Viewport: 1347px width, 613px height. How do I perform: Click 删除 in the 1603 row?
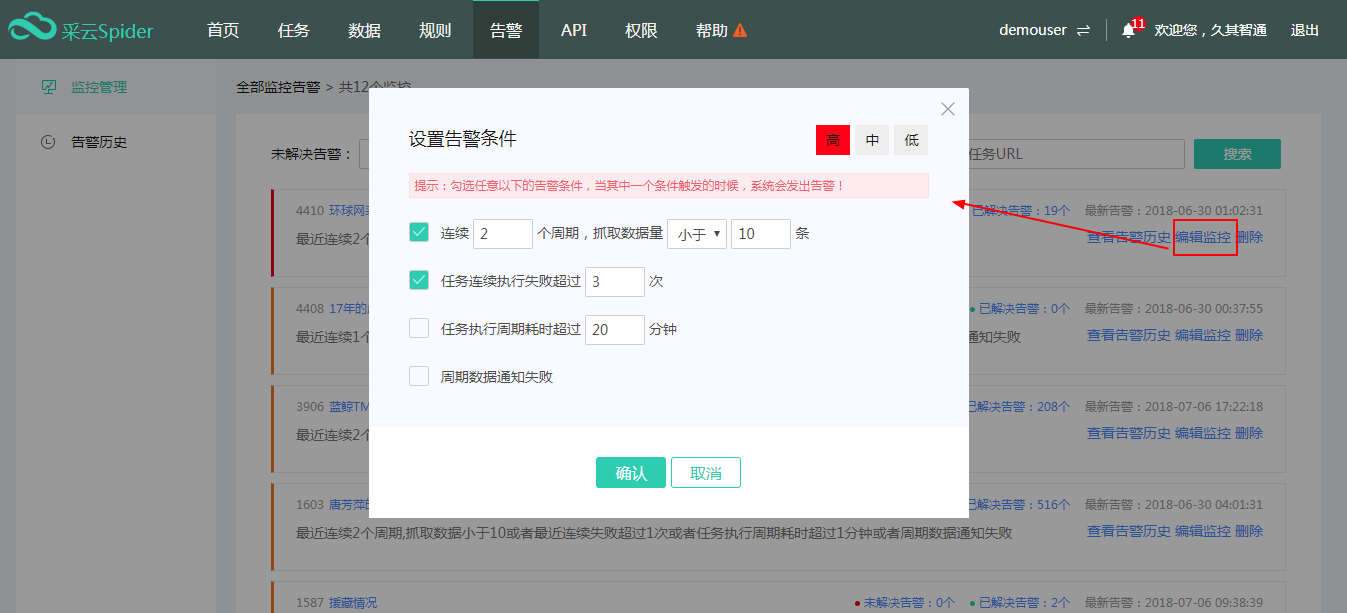click(x=1249, y=531)
